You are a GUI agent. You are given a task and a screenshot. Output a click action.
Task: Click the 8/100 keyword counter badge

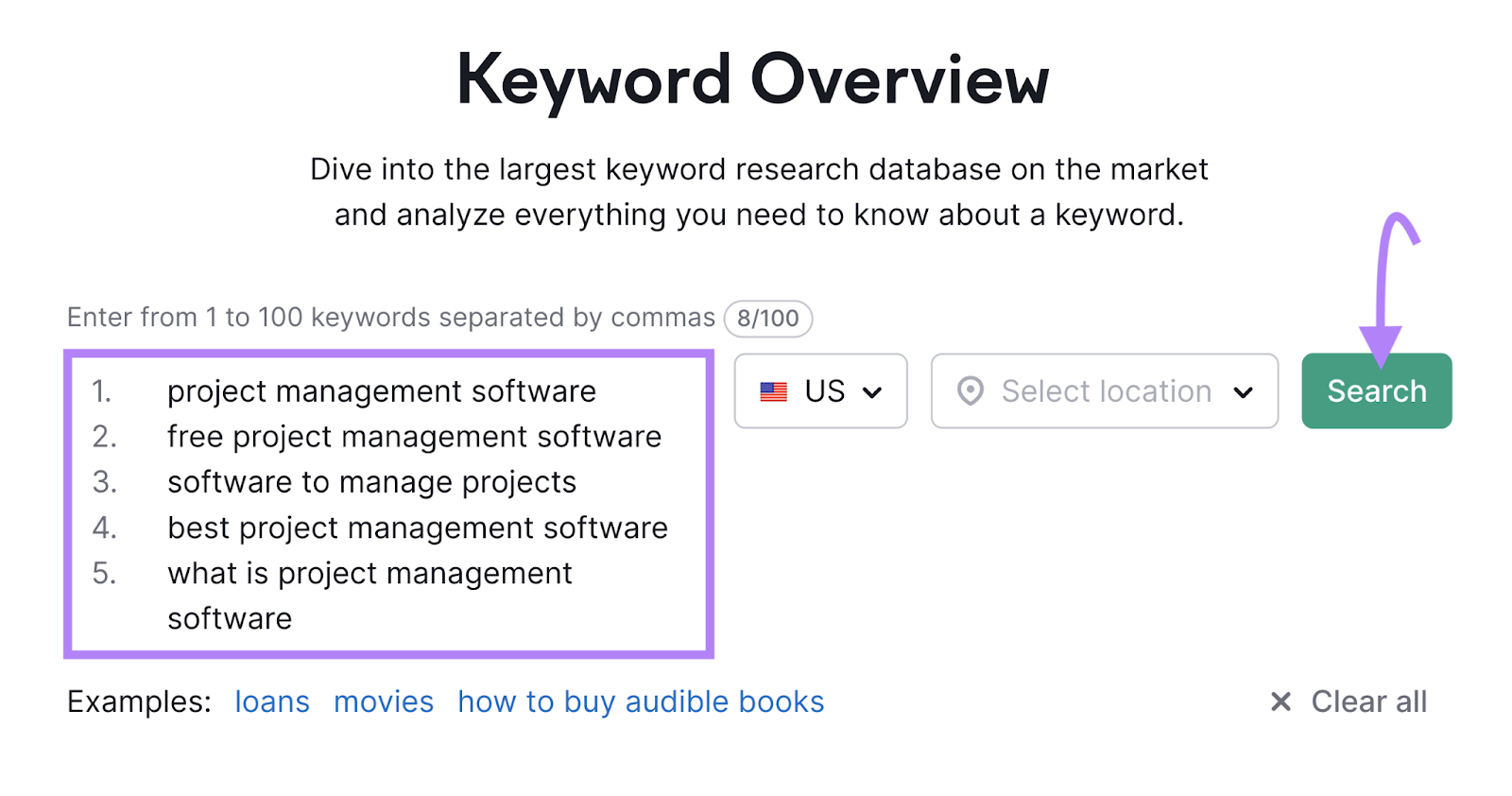767,319
